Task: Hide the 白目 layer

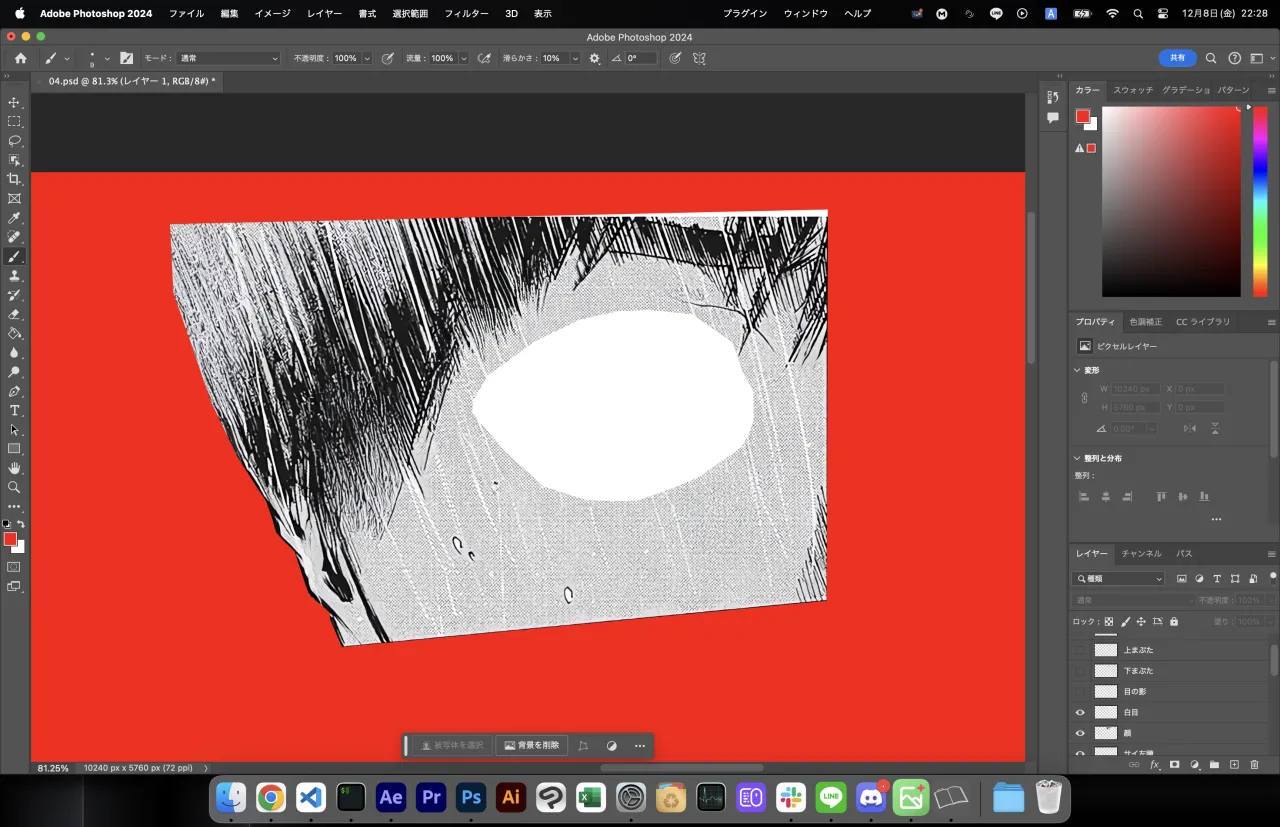Action: pyautogui.click(x=1080, y=712)
